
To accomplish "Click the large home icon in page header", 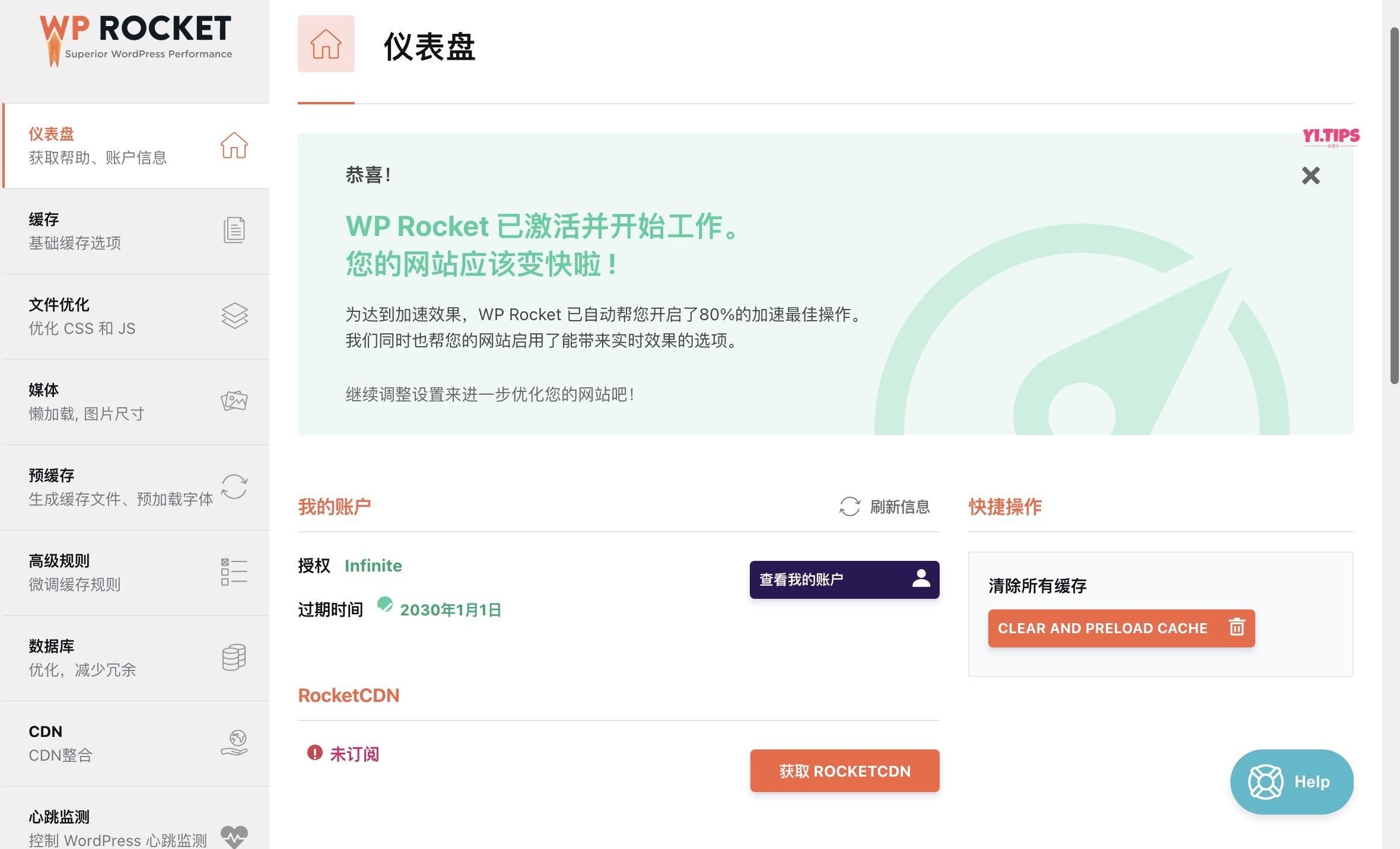I will [x=326, y=44].
